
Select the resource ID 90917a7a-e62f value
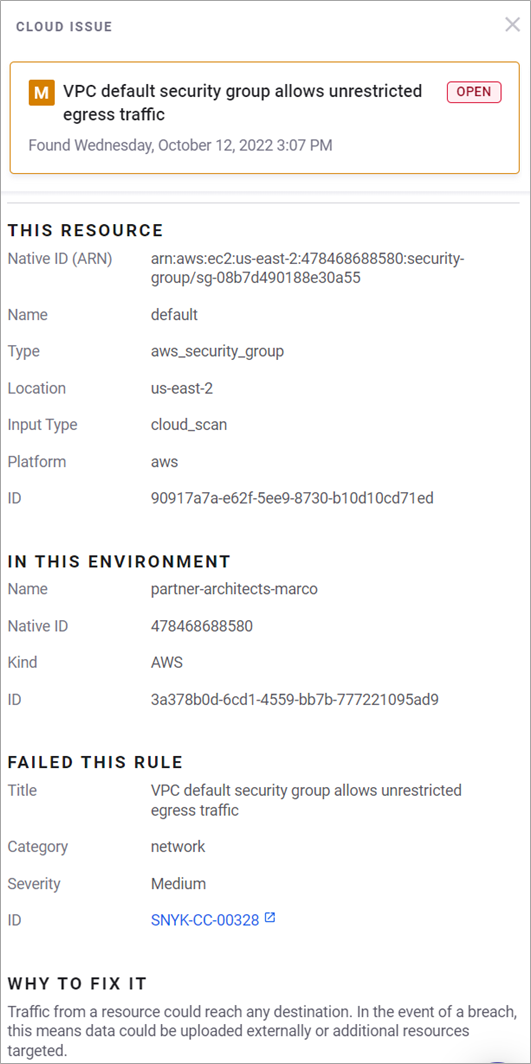coord(292,498)
